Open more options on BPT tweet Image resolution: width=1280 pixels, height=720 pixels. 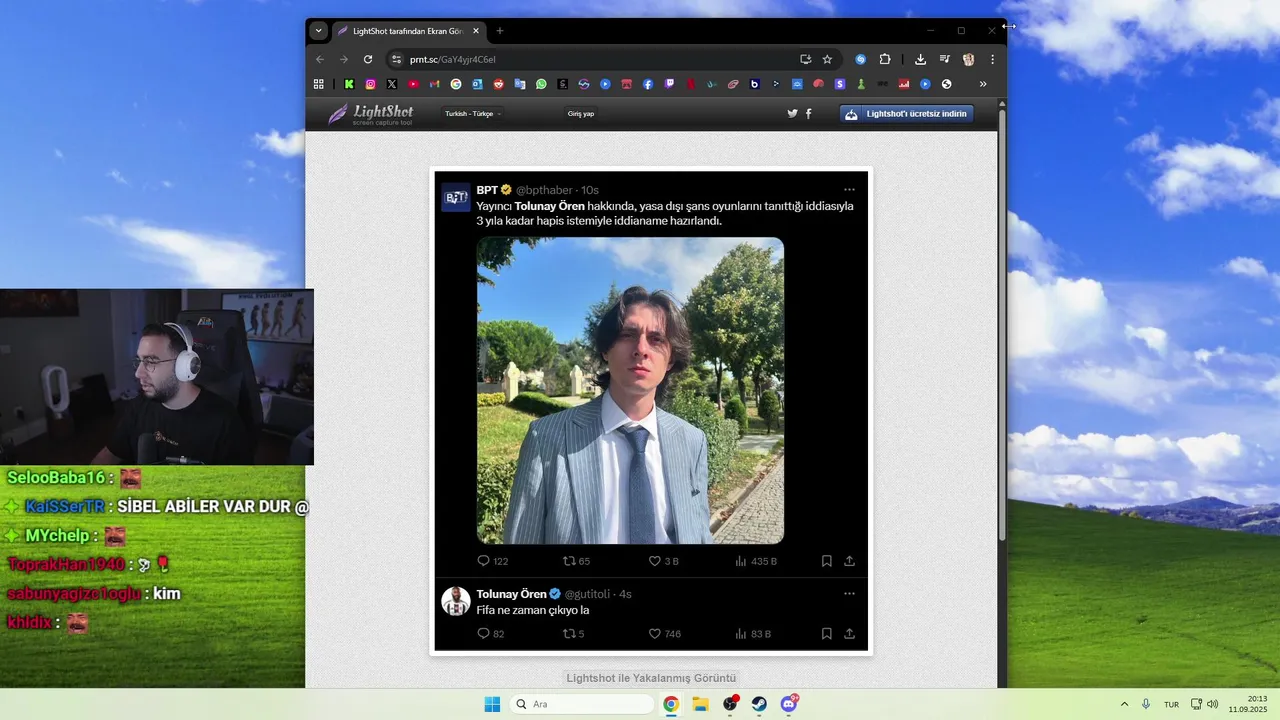point(849,190)
